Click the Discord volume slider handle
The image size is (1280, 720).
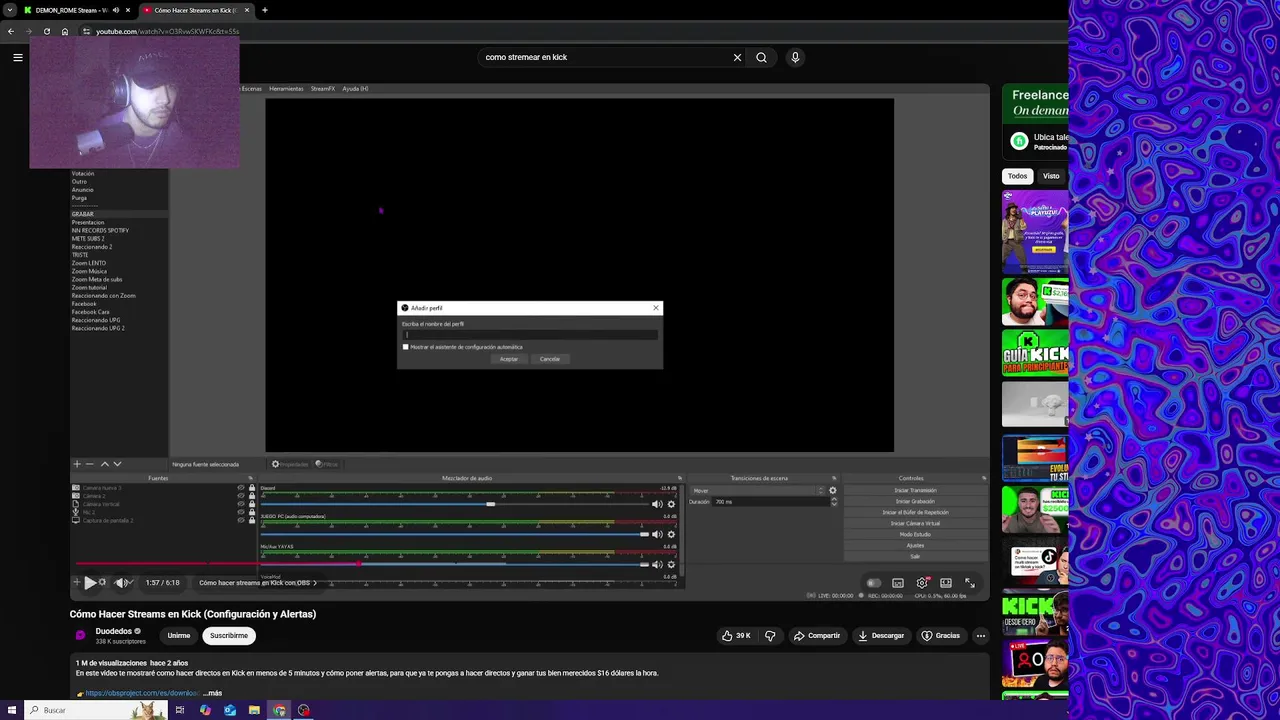tap(490, 504)
